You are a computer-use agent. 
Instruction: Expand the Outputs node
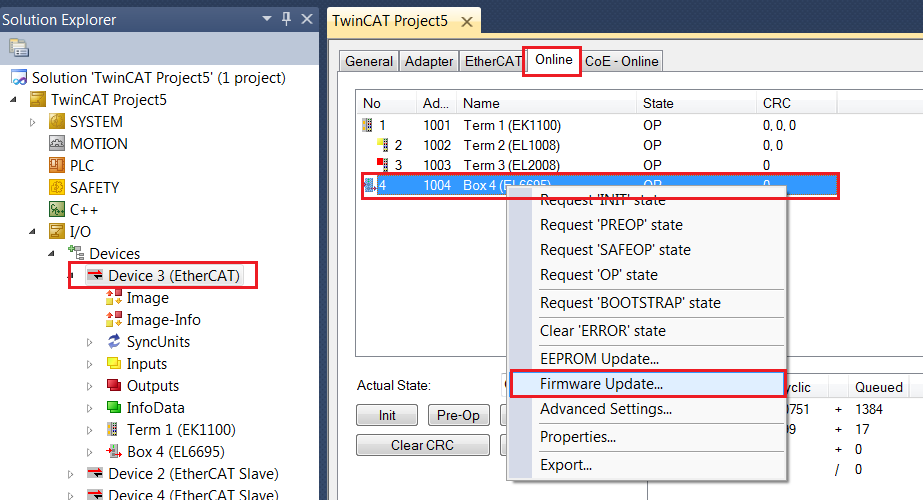click(89, 386)
